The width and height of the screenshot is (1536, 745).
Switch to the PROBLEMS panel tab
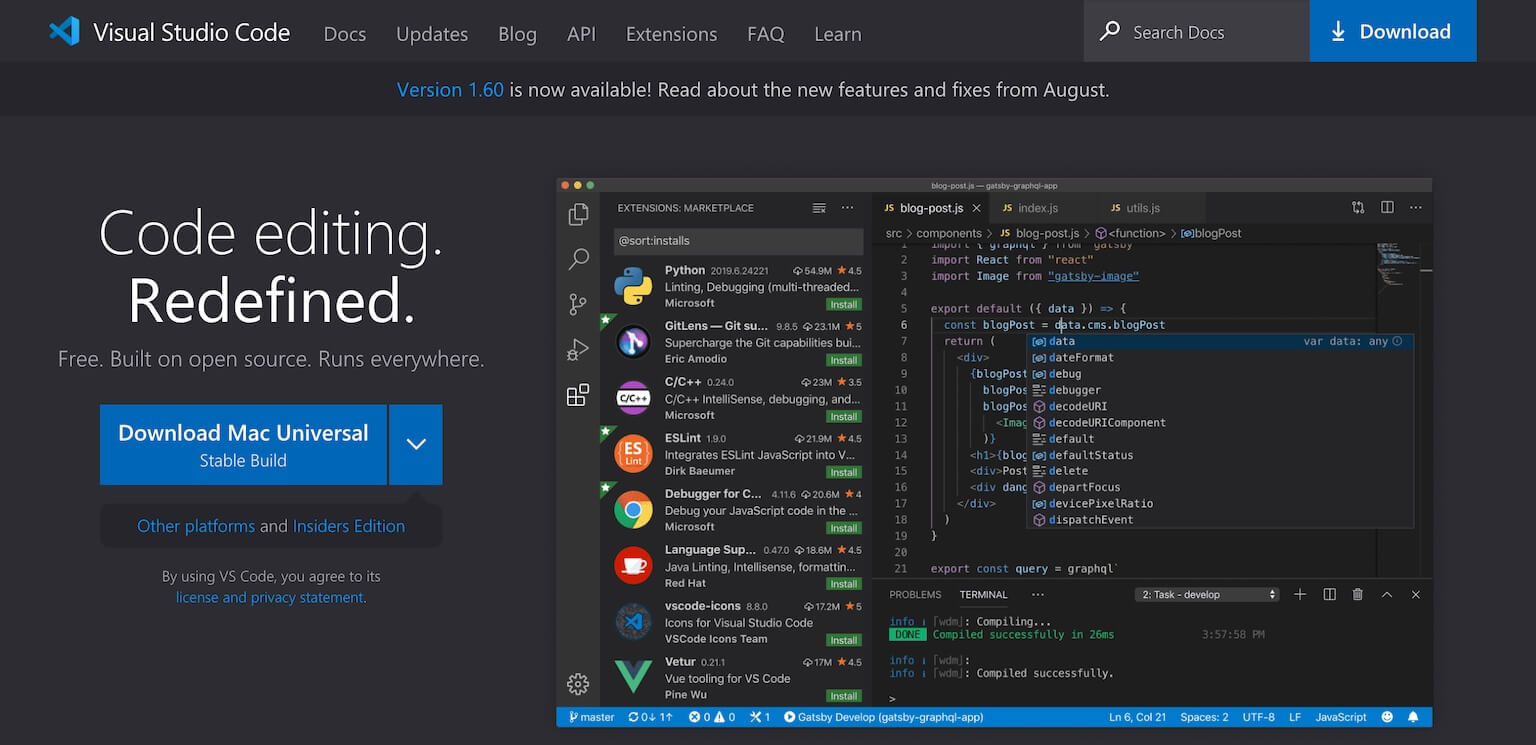(x=915, y=594)
